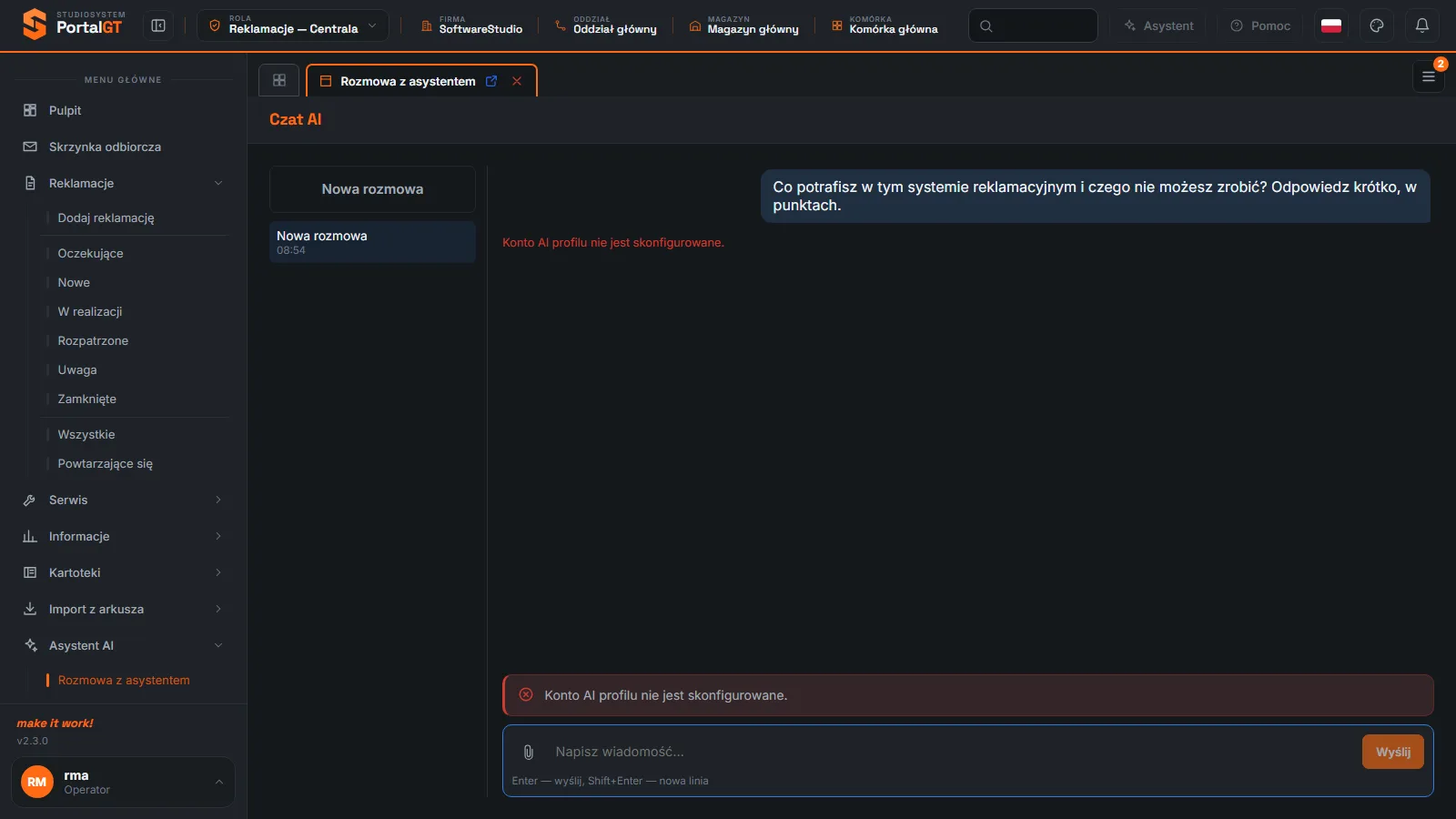Send the message with Wyślij

click(1393, 752)
